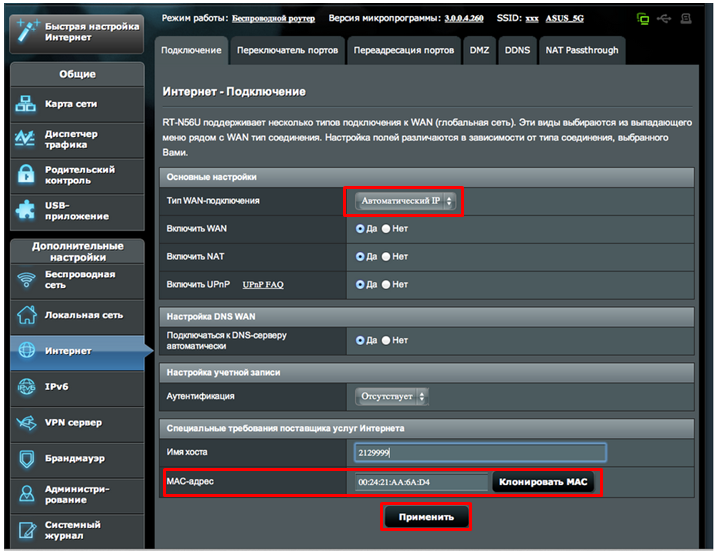Click the IPv6 globe icon
719x556 pixels.
pyautogui.click(x=26, y=386)
